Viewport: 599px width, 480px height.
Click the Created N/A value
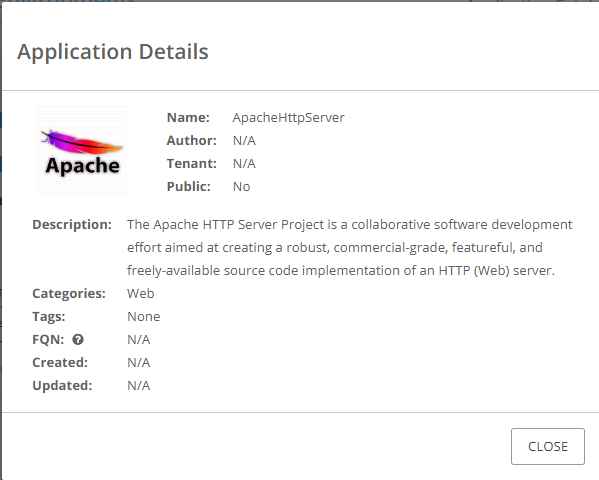pyautogui.click(x=139, y=362)
